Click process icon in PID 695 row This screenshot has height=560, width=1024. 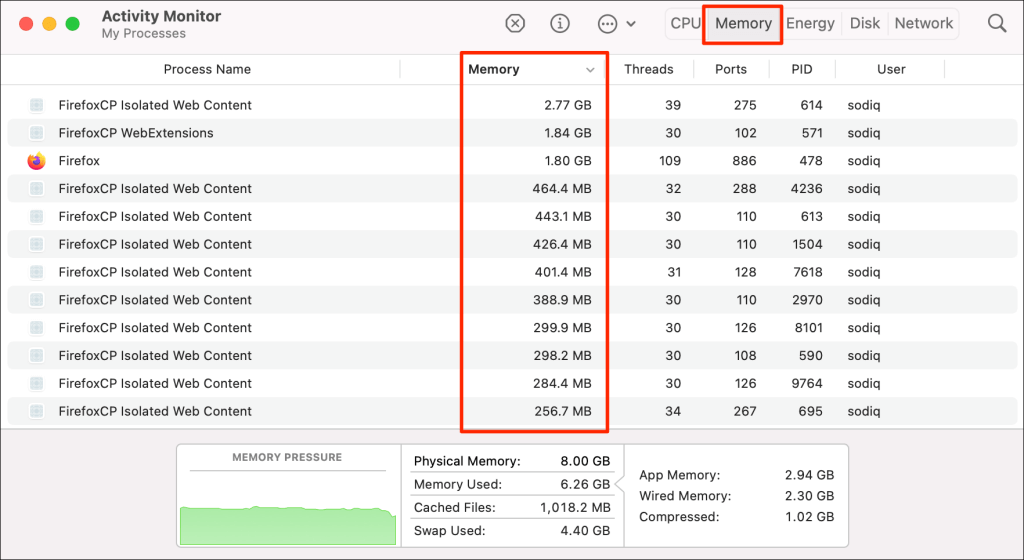37,411
